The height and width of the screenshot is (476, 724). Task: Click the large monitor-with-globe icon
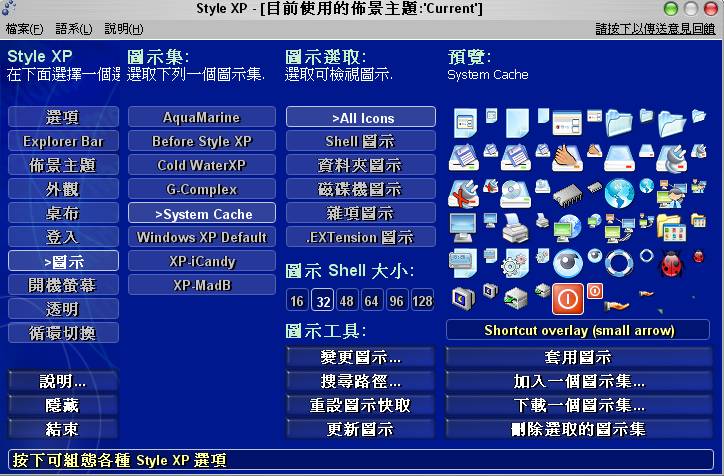[x=567, y=228]
